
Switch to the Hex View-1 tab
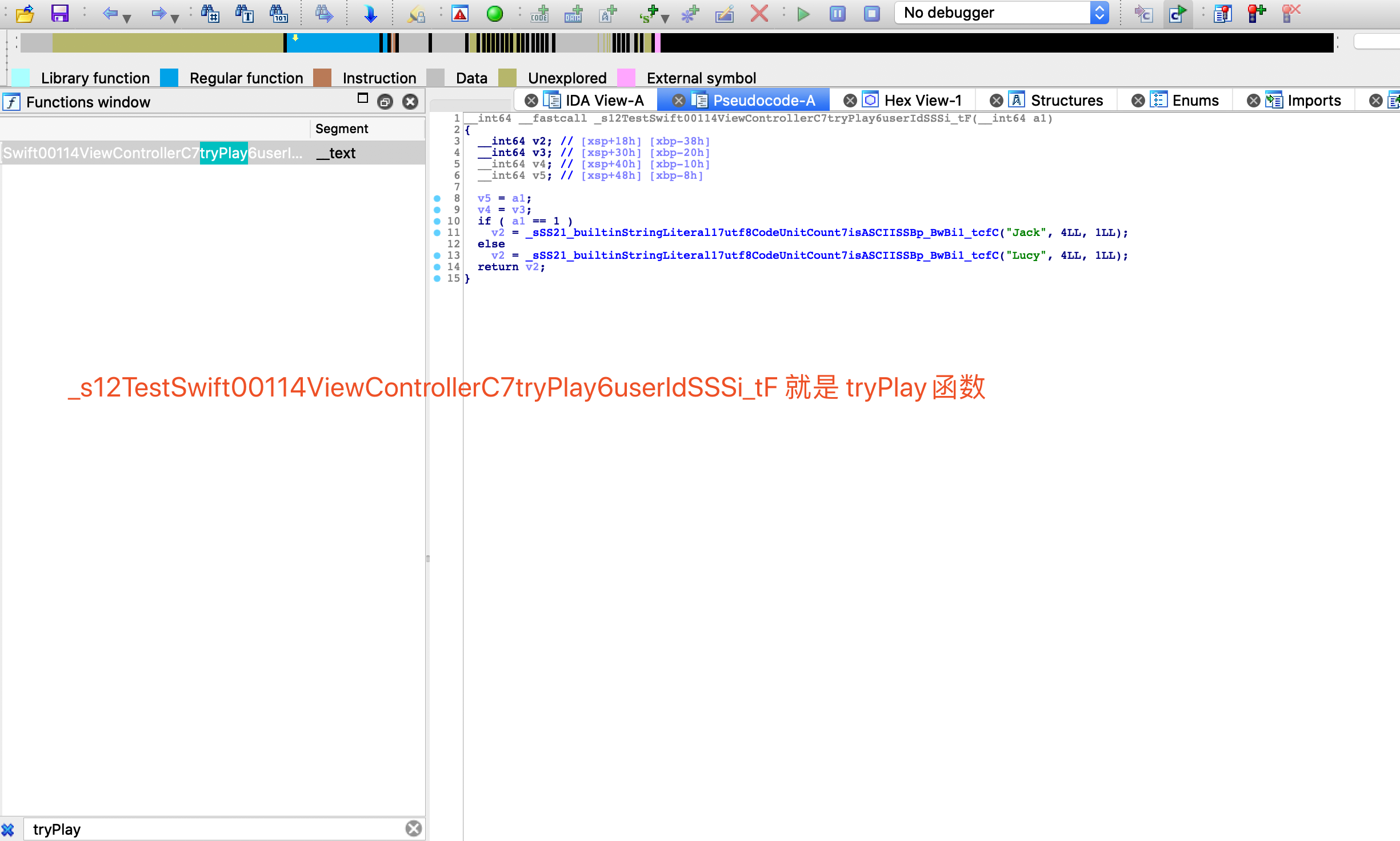coord(922,101)
